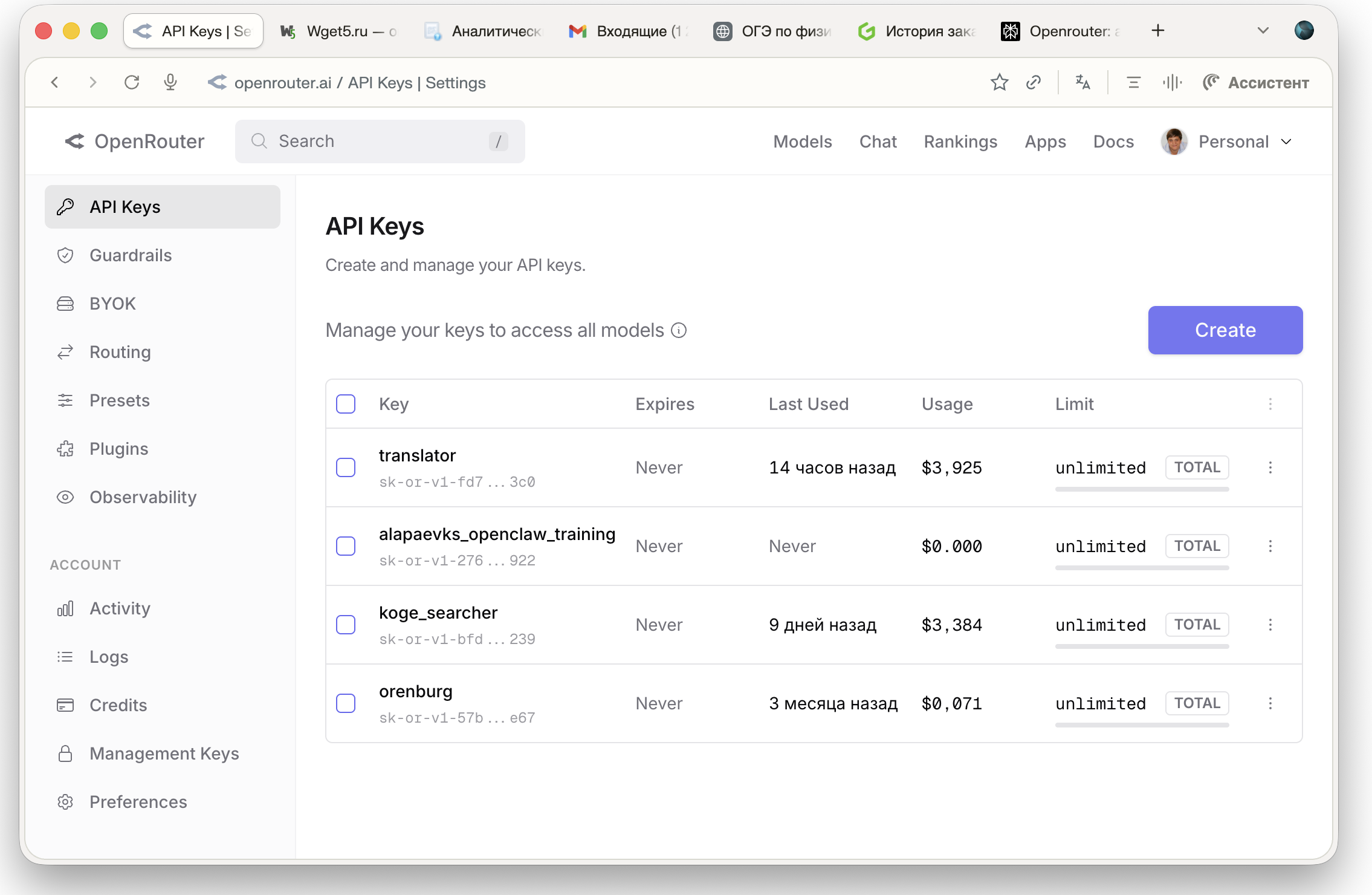This screenshot has height=895, width=1372.
Task: Open the Credits account page
Action: [163, 705]
